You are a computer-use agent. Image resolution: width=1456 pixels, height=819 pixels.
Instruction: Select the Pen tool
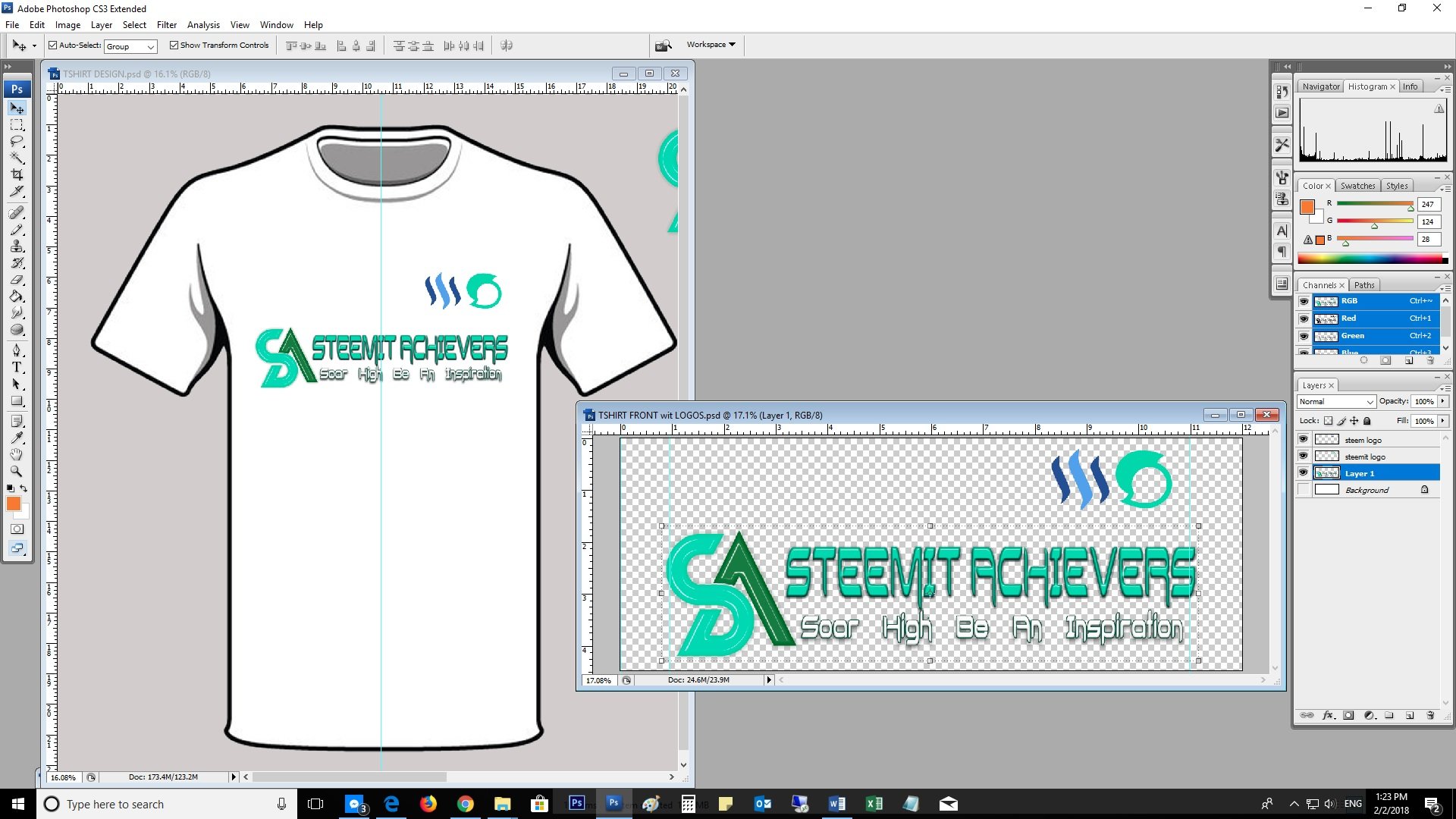click(x=17, y=350)
